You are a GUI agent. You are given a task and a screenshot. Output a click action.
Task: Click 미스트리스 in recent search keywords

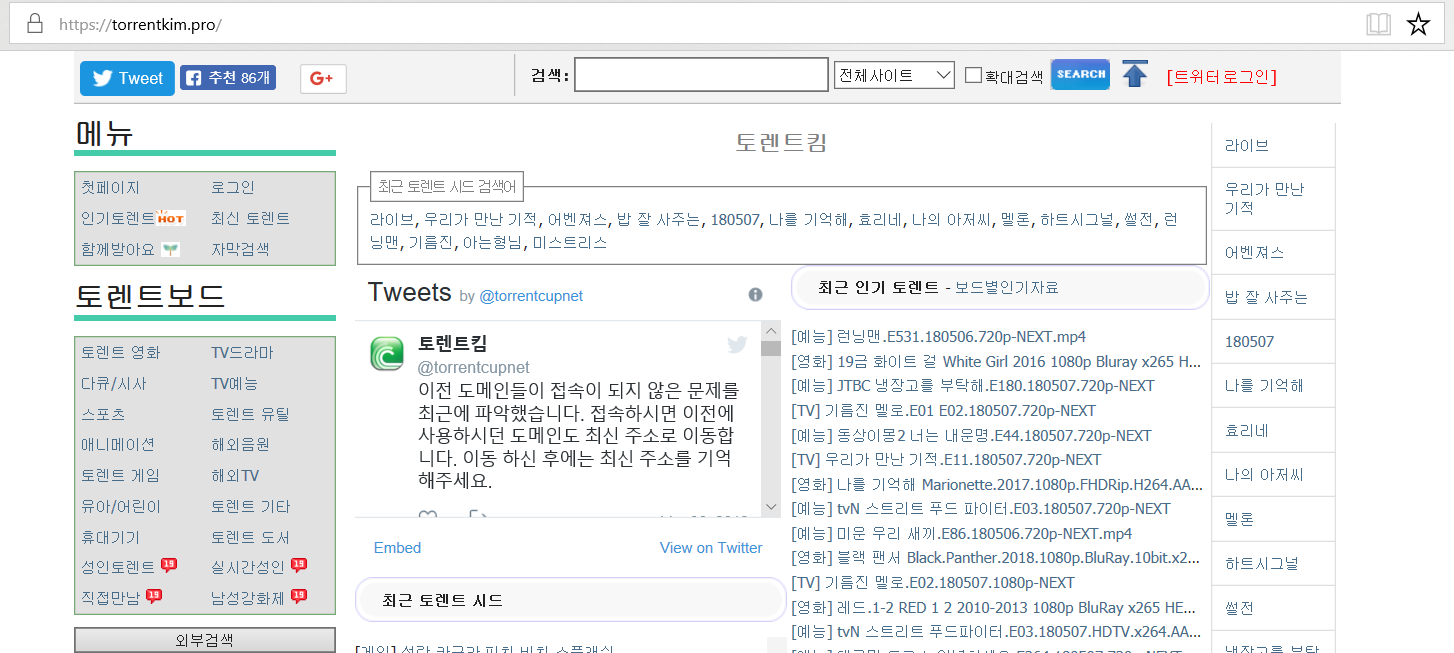[x=569, y=242]
